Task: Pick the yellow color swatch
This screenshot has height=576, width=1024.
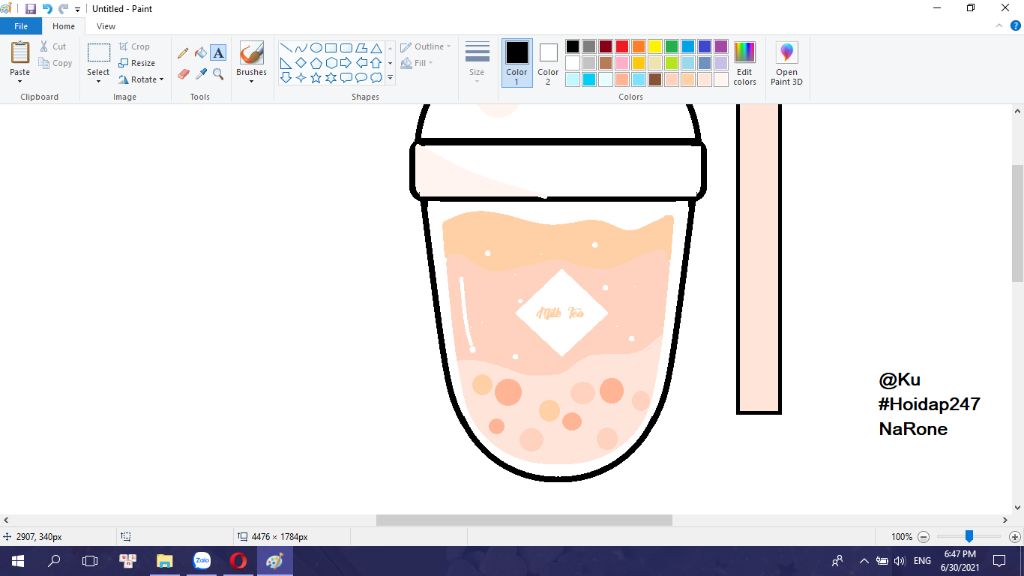Action: coord(655,46)
